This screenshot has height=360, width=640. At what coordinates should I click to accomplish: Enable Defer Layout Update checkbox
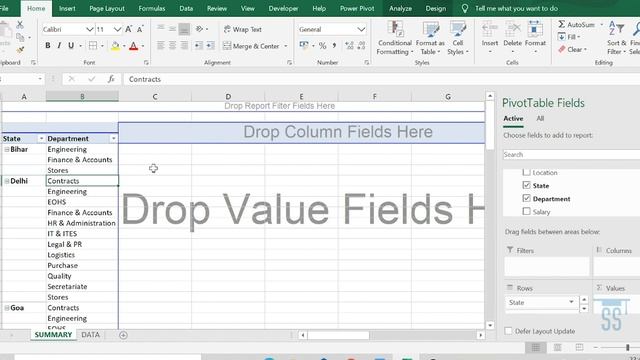[x=508, y=331]
